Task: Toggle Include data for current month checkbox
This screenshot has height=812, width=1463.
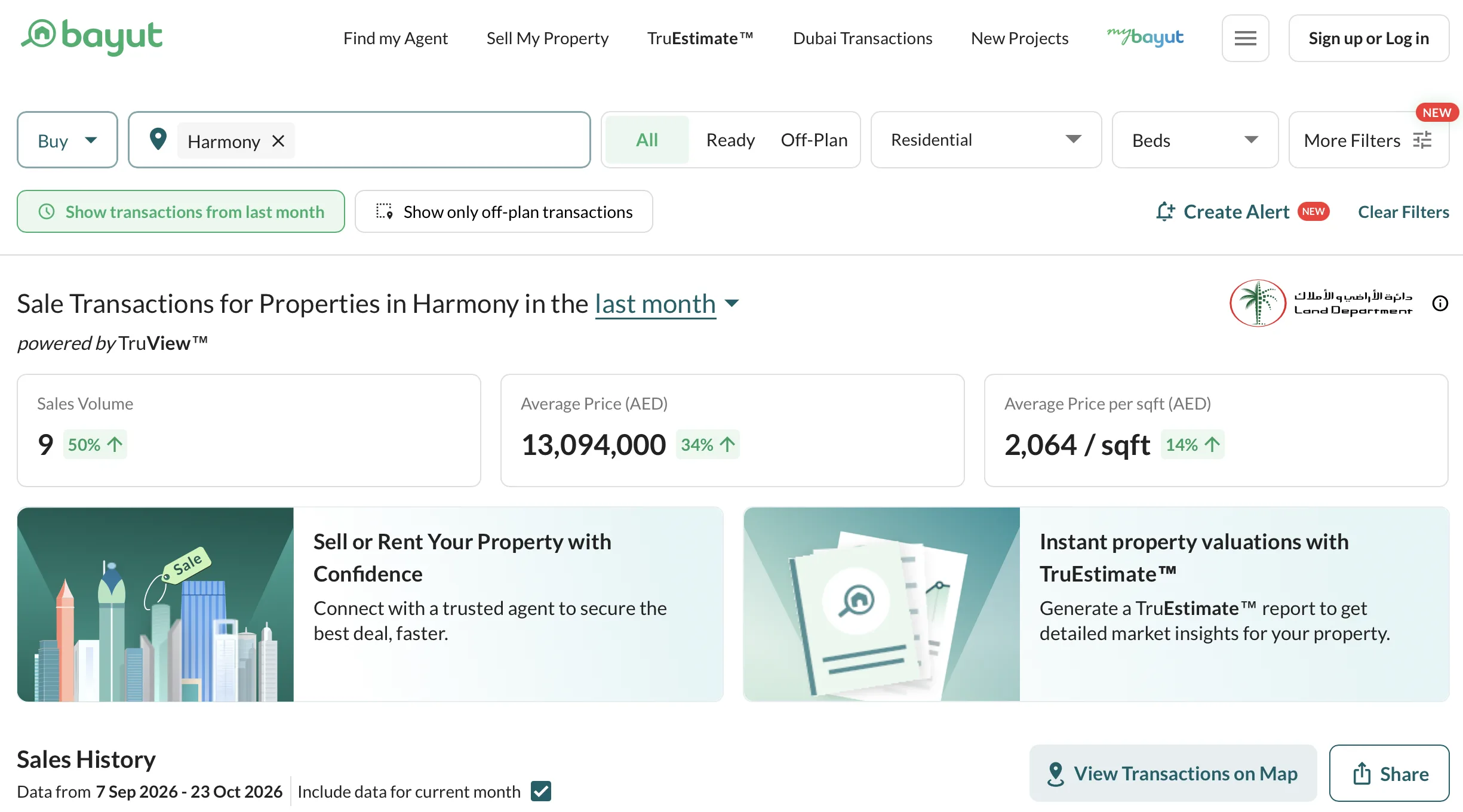Action: [x=541, y=791]
